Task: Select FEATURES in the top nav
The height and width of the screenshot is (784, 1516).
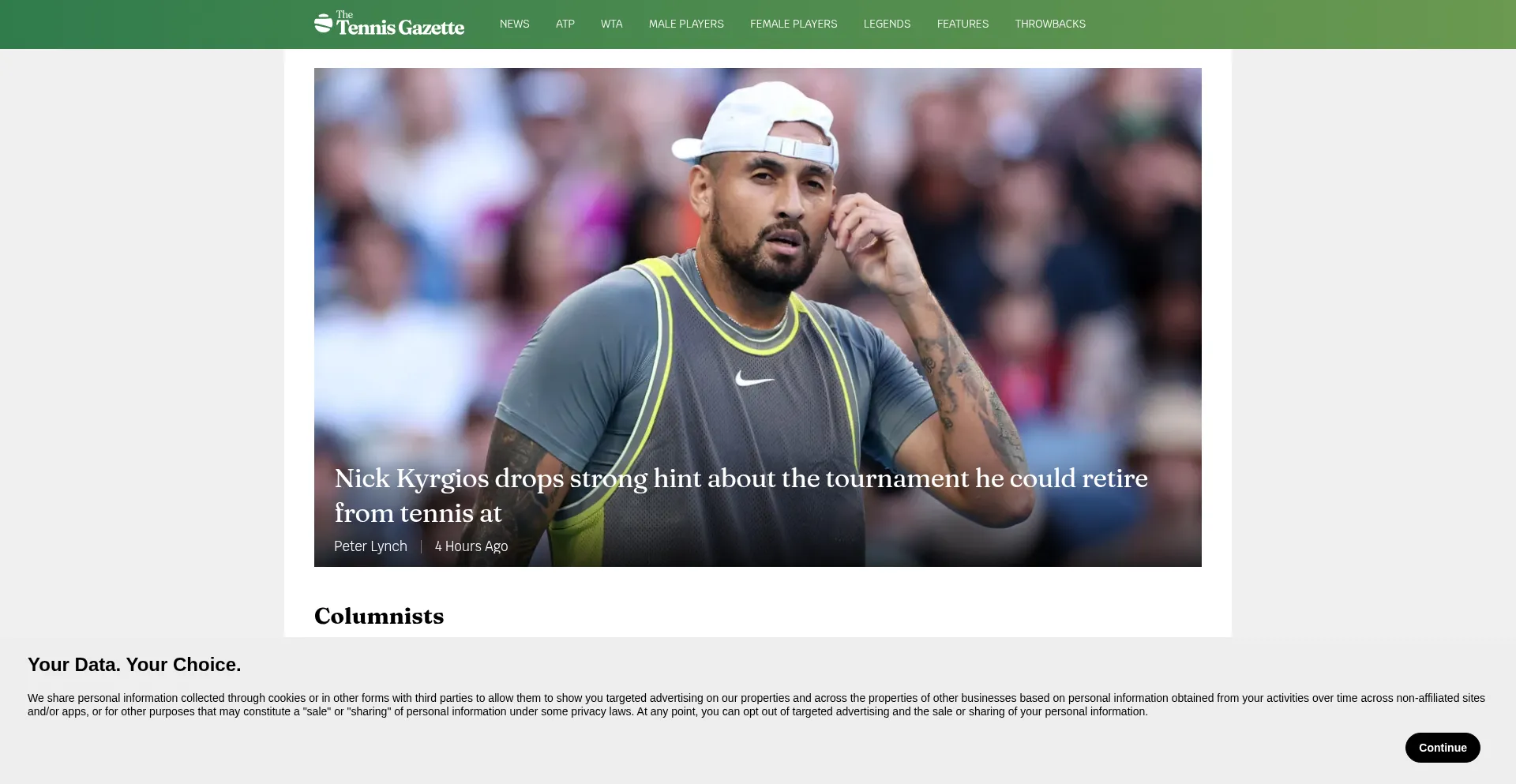Action: (963, 24)
